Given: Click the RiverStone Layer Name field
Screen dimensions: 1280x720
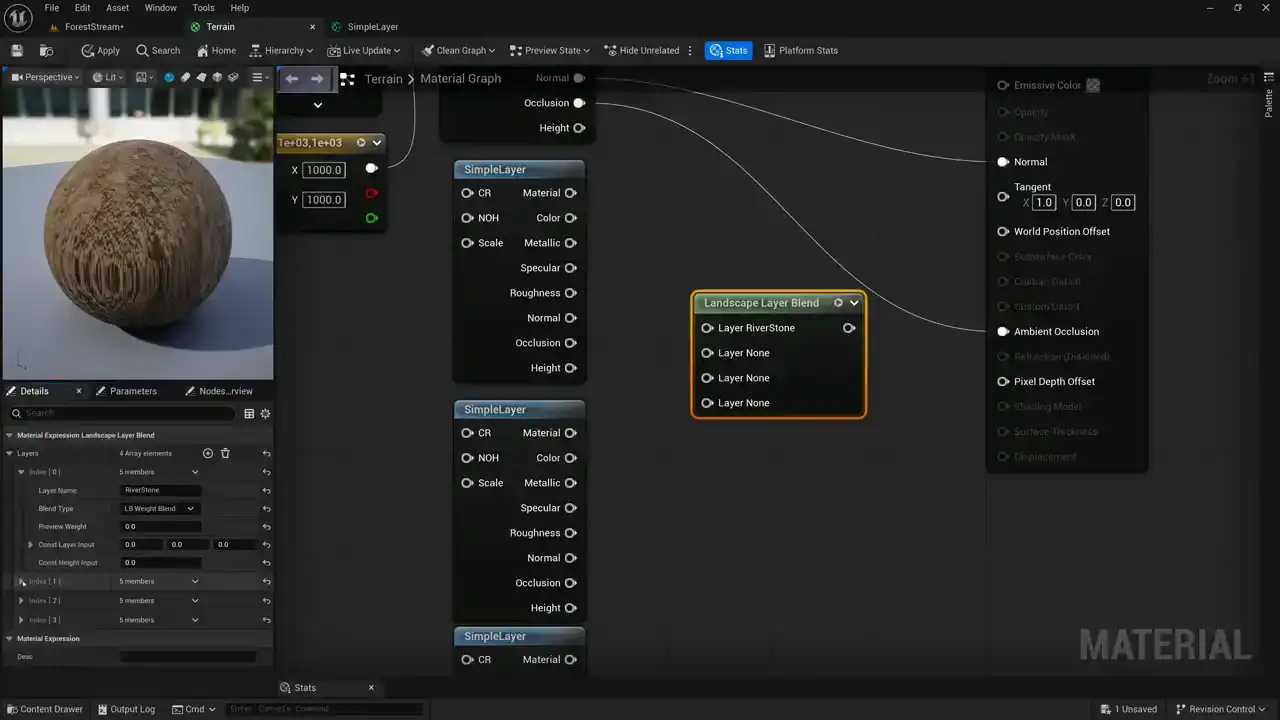Looking at the screenshot, I should tap(160, 491).
